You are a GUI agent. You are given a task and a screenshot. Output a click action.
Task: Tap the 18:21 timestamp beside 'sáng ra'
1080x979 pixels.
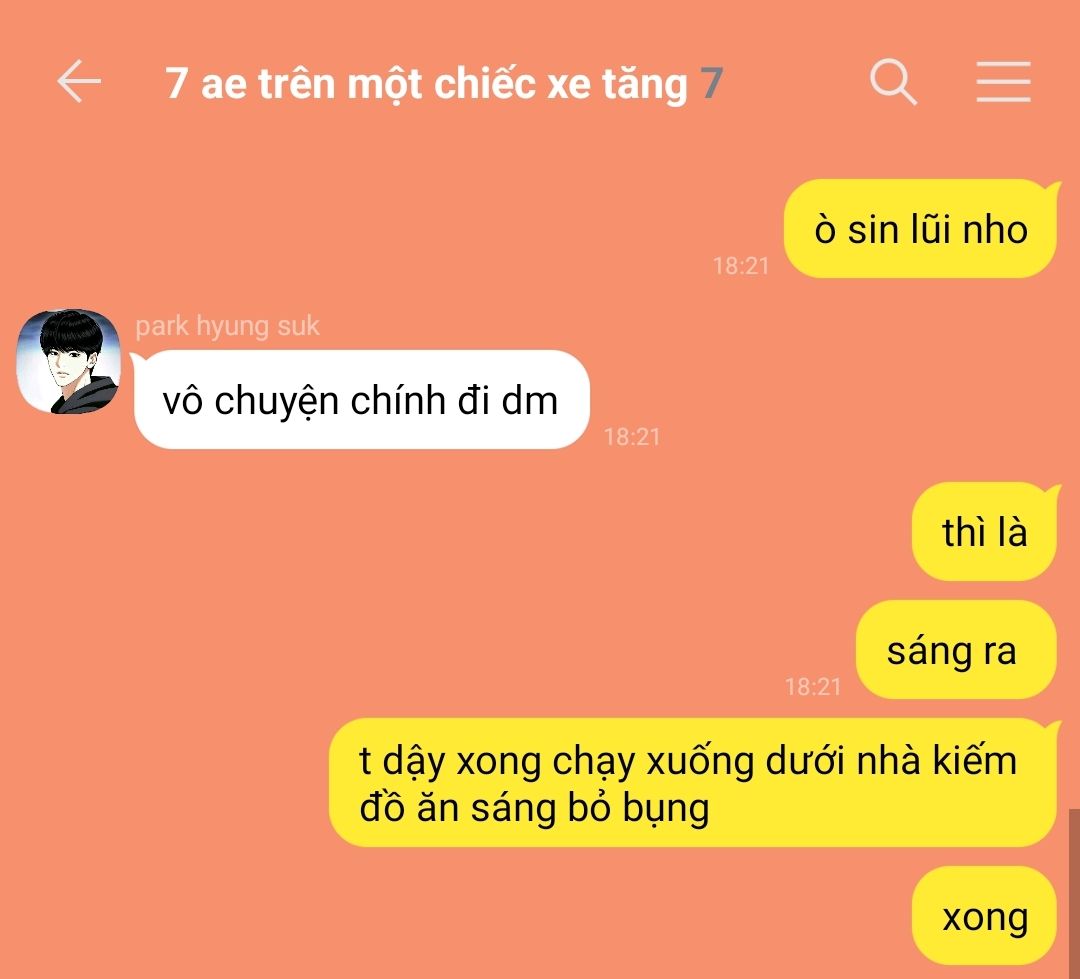click(813, 686)
